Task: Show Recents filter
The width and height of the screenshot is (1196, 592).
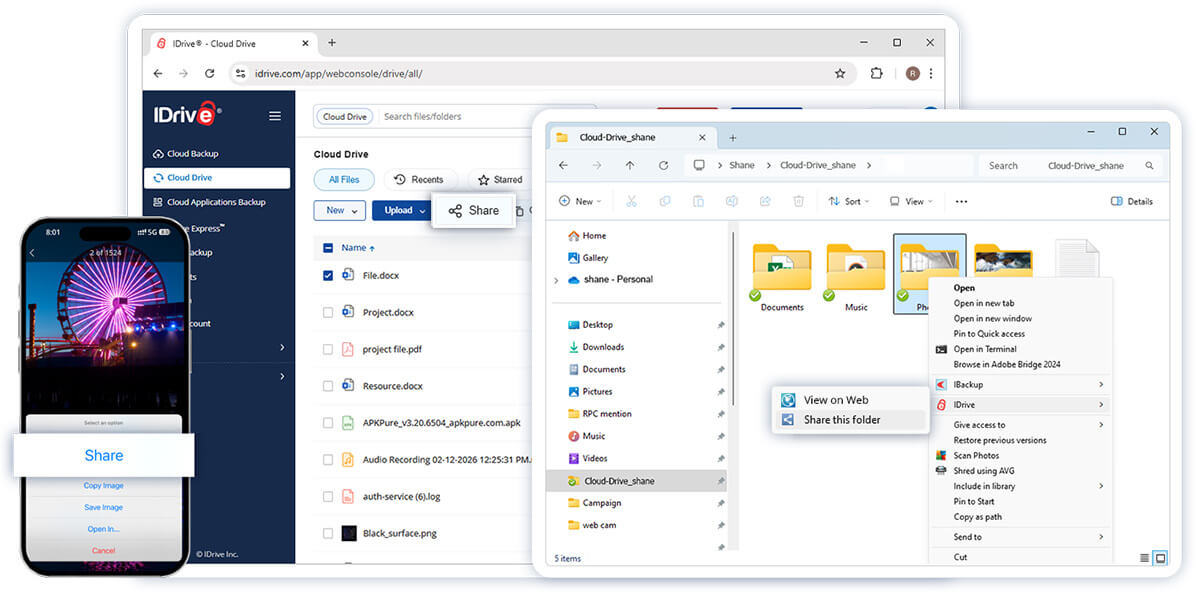Action: coord(420,180)
